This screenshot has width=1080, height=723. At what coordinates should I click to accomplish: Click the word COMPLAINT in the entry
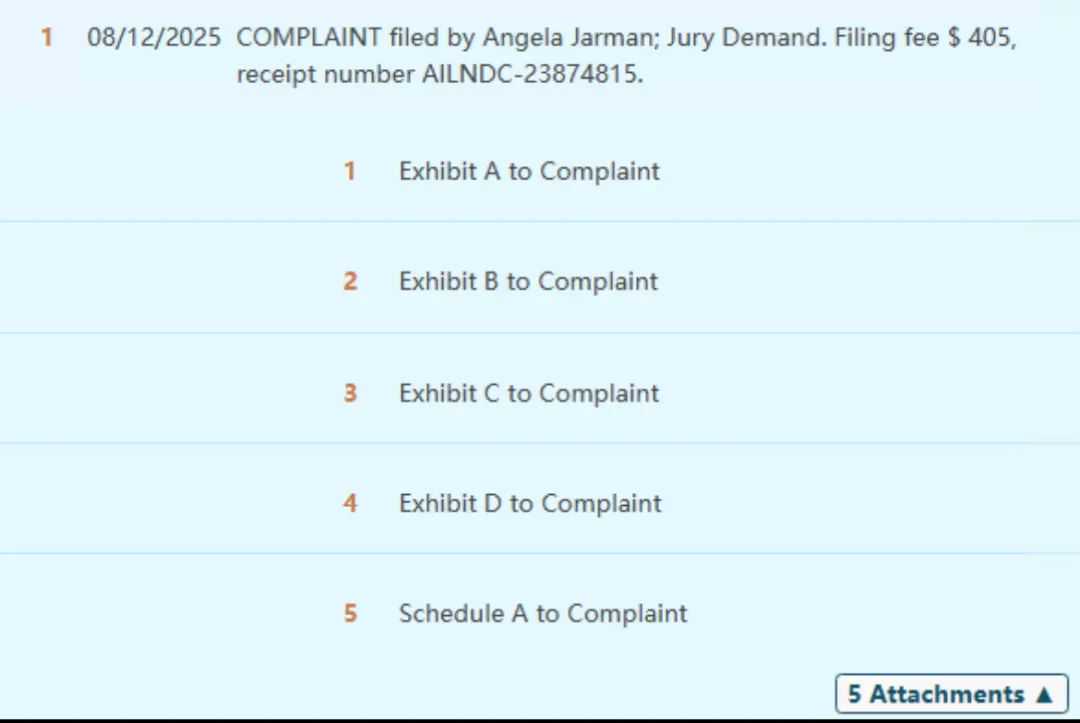(x=308, y=39)
